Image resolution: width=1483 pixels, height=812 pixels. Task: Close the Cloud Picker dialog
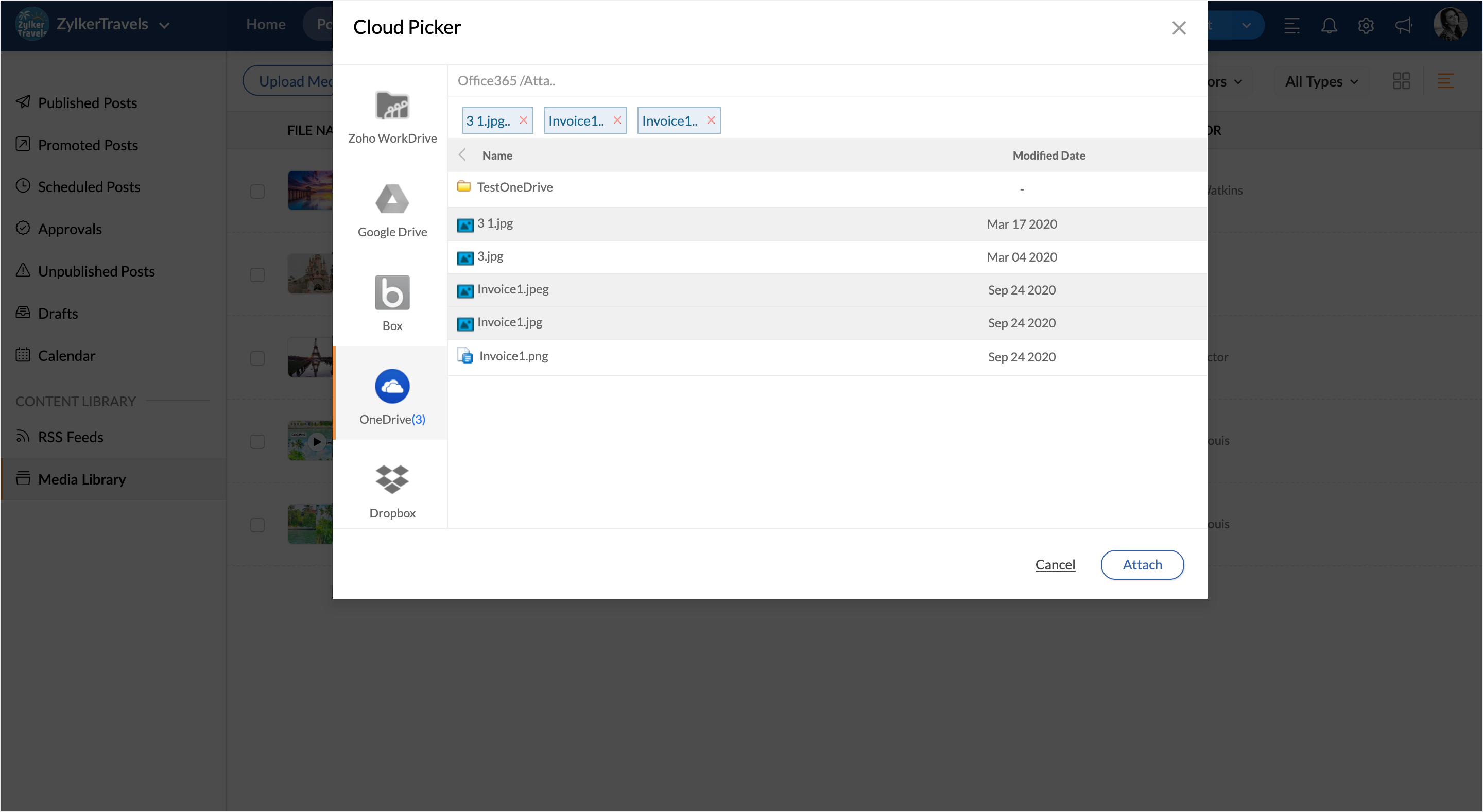tap(1179, 28)
